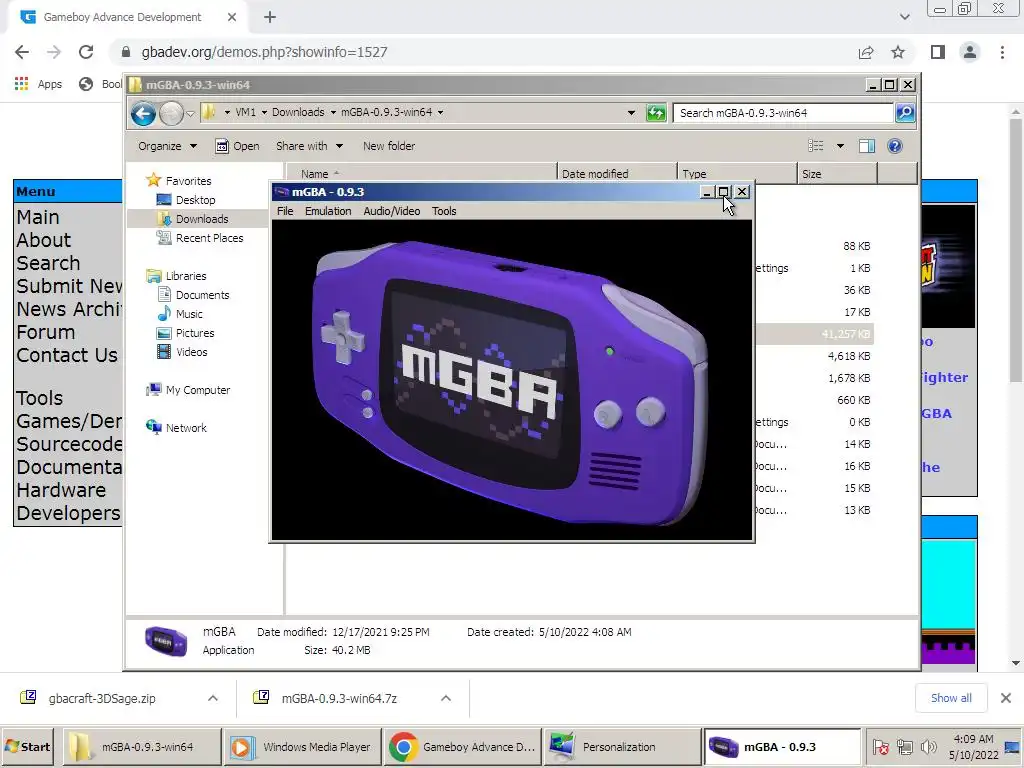Open the Forum link in website menu
This screenshot has width=1024, height=768.
[46, 332]
